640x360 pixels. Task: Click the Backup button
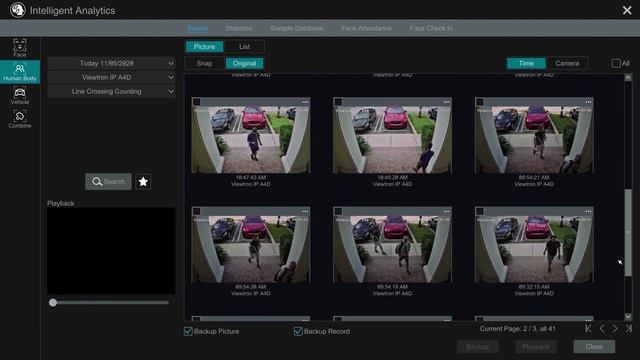click(478, 347)
